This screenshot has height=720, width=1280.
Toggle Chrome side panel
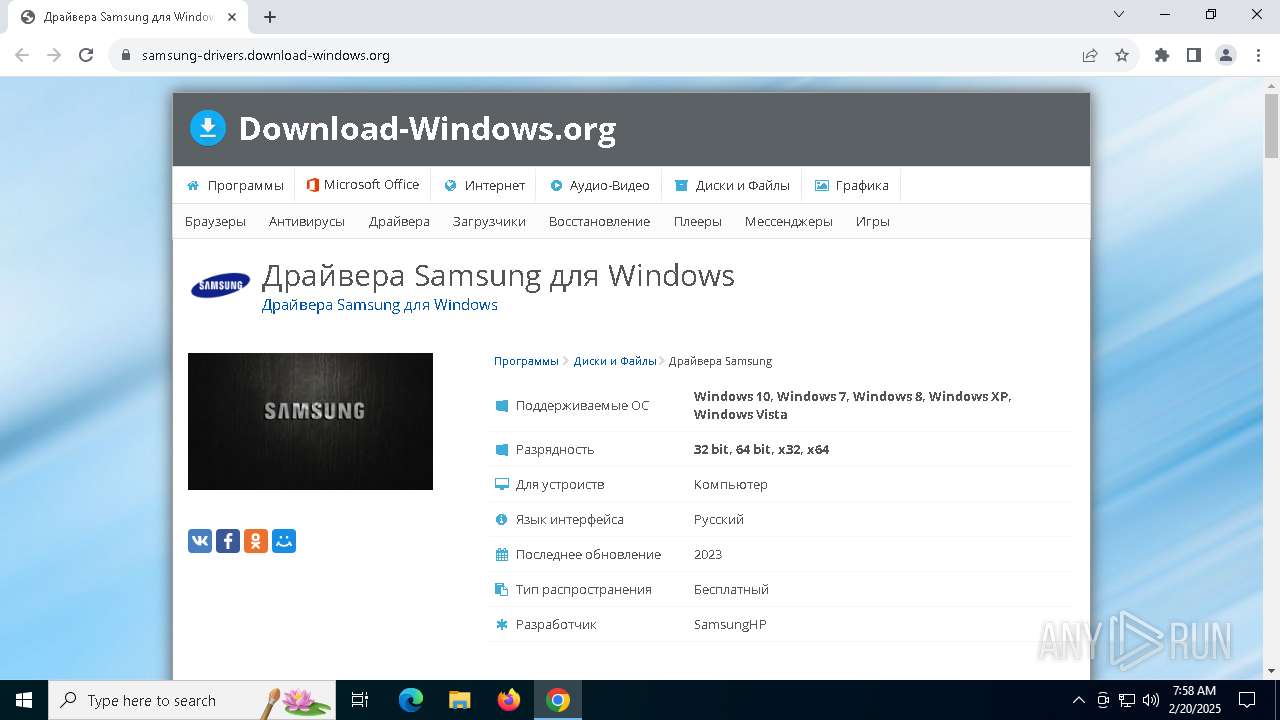click(x=1194, y=55)
